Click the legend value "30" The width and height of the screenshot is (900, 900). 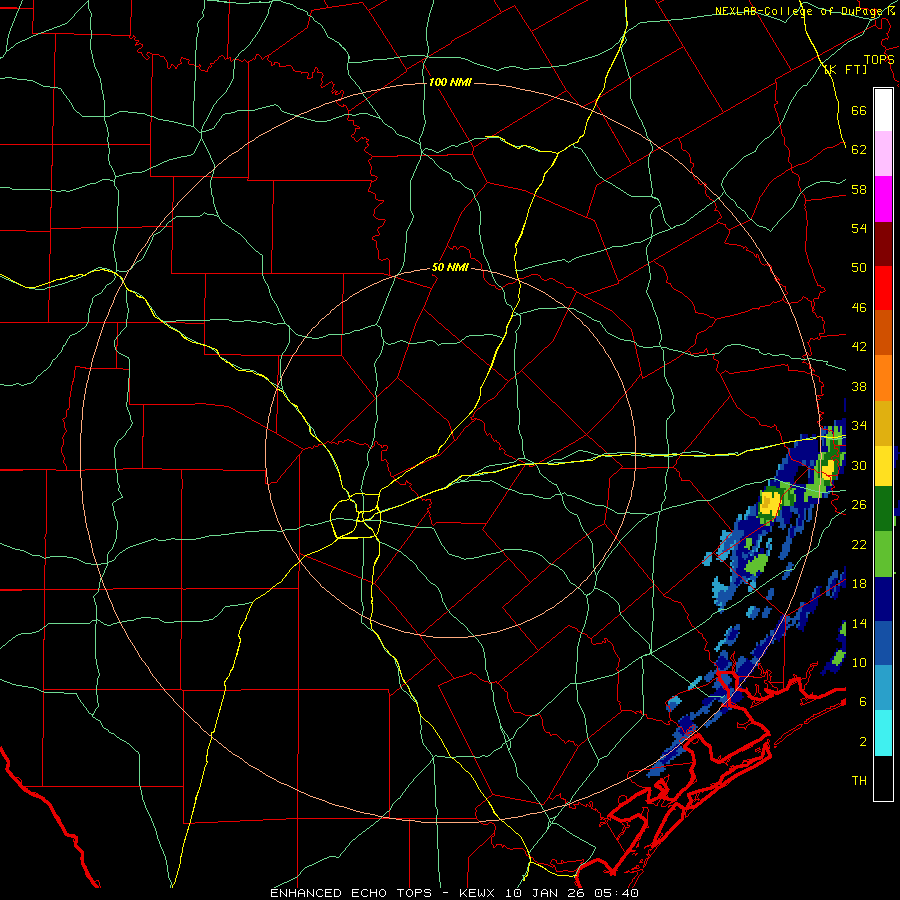(x=859, y=465)
